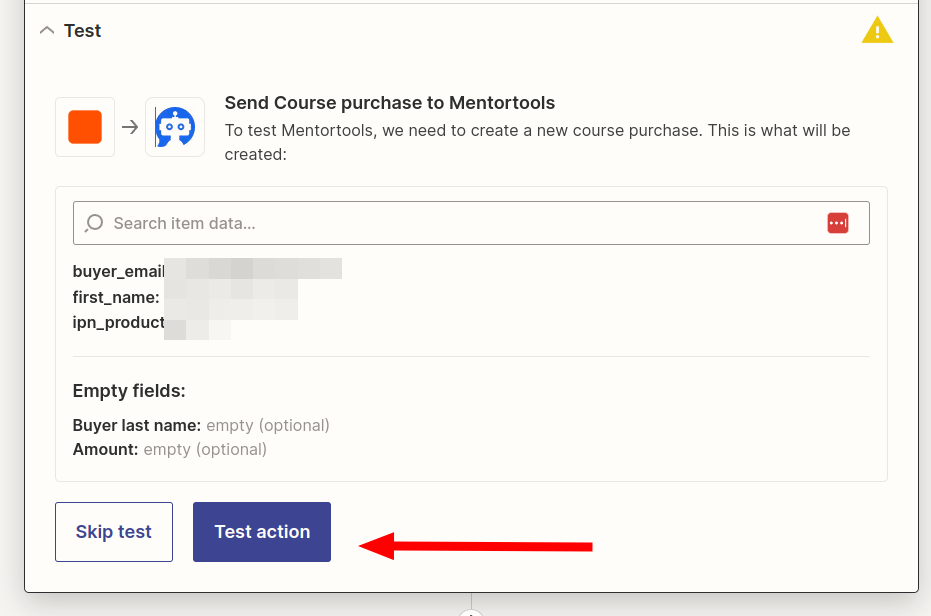Select the first_name field label
The width and height of the screenshot is (931, 616).
(116, 297)
